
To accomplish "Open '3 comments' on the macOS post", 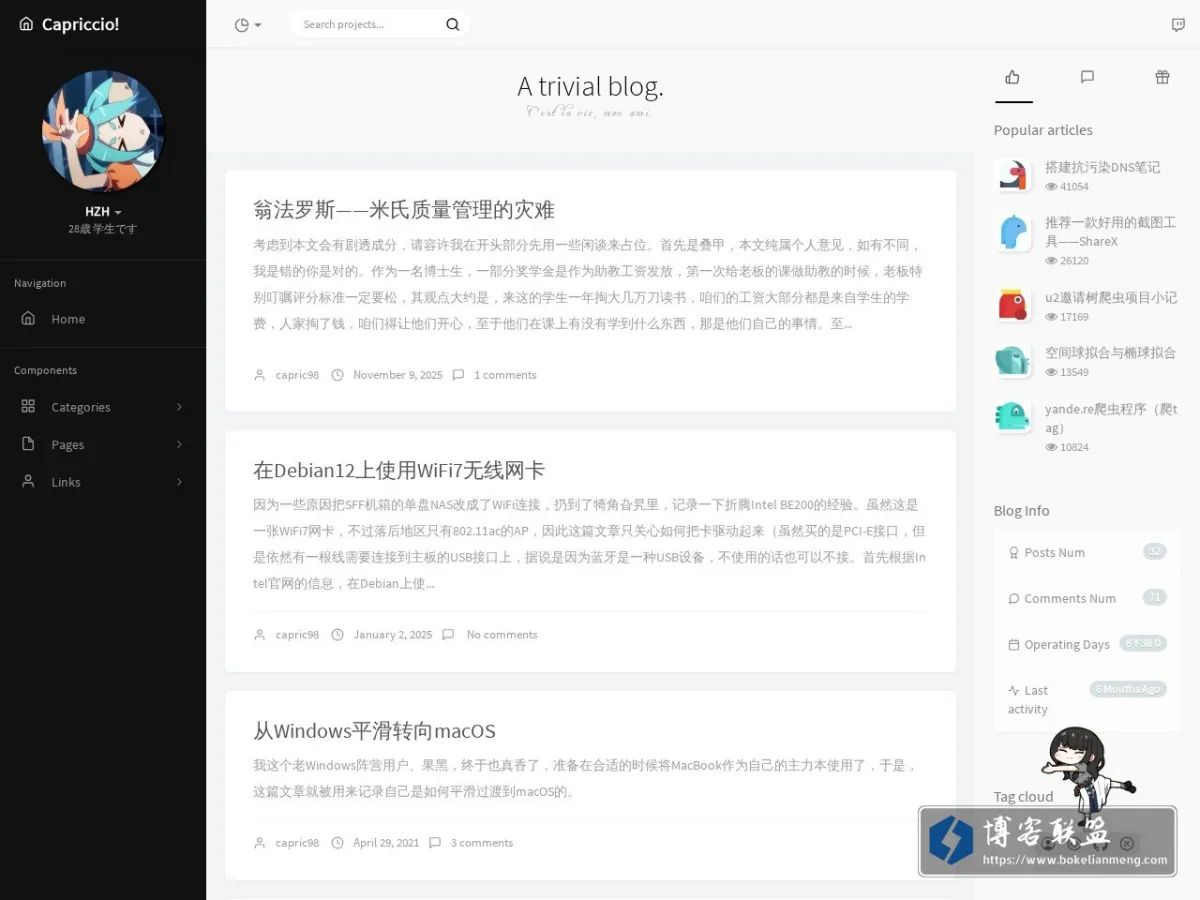I will 482,843.
